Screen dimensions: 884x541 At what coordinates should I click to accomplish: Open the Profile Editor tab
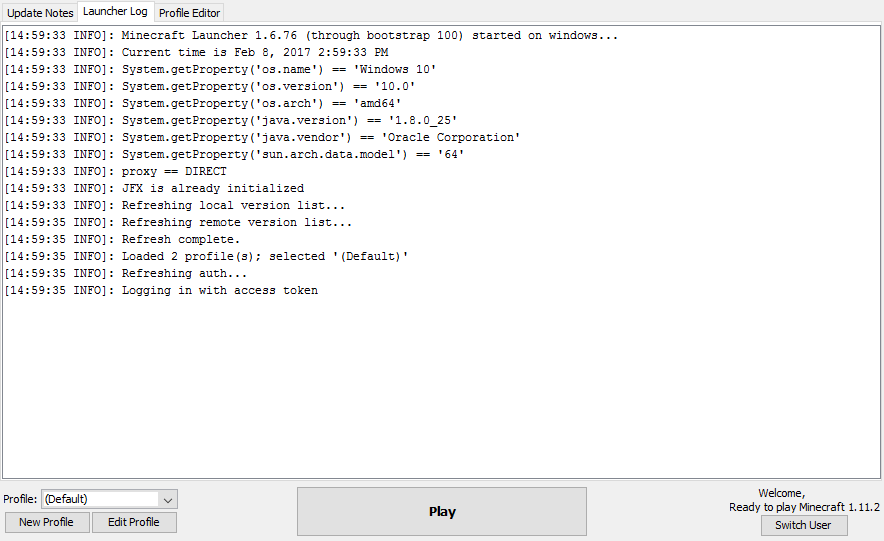pos(189,13)
